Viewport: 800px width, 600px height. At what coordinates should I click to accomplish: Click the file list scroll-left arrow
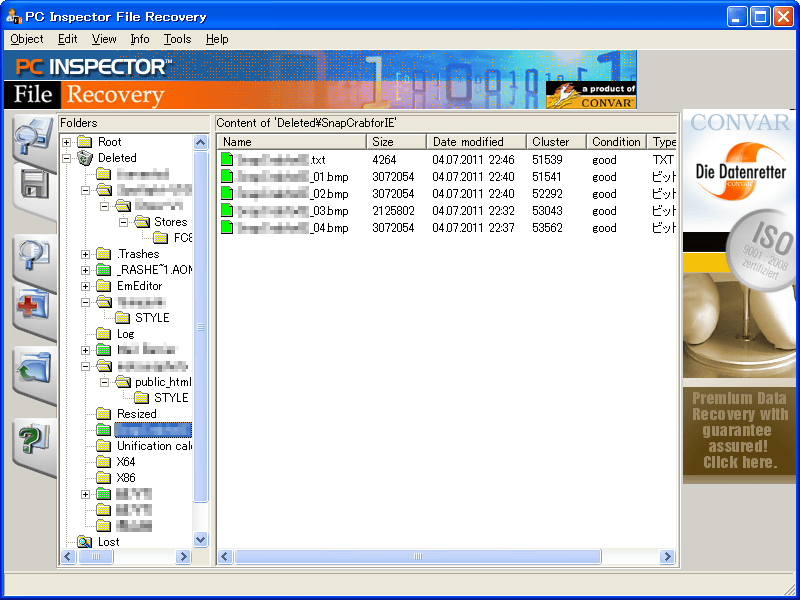tap(225, 557)
